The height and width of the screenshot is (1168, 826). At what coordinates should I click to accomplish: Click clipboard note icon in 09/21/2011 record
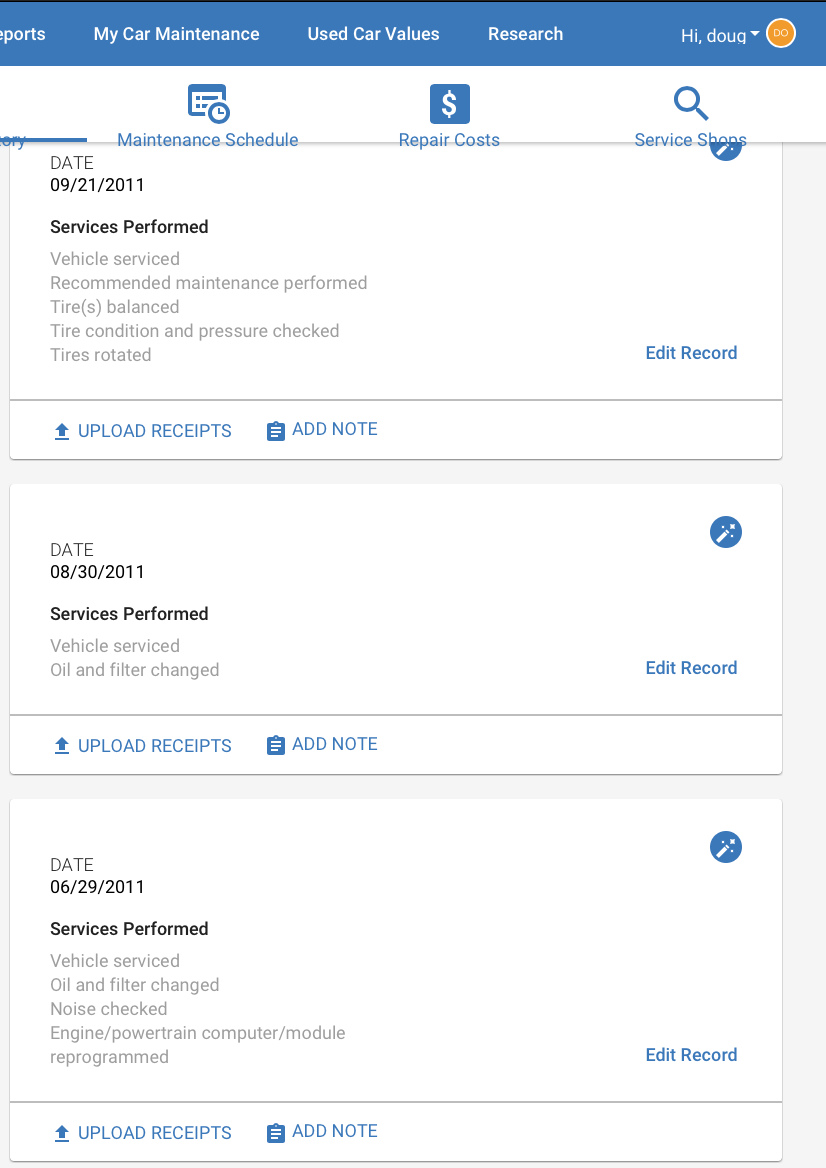click(276, 431)
